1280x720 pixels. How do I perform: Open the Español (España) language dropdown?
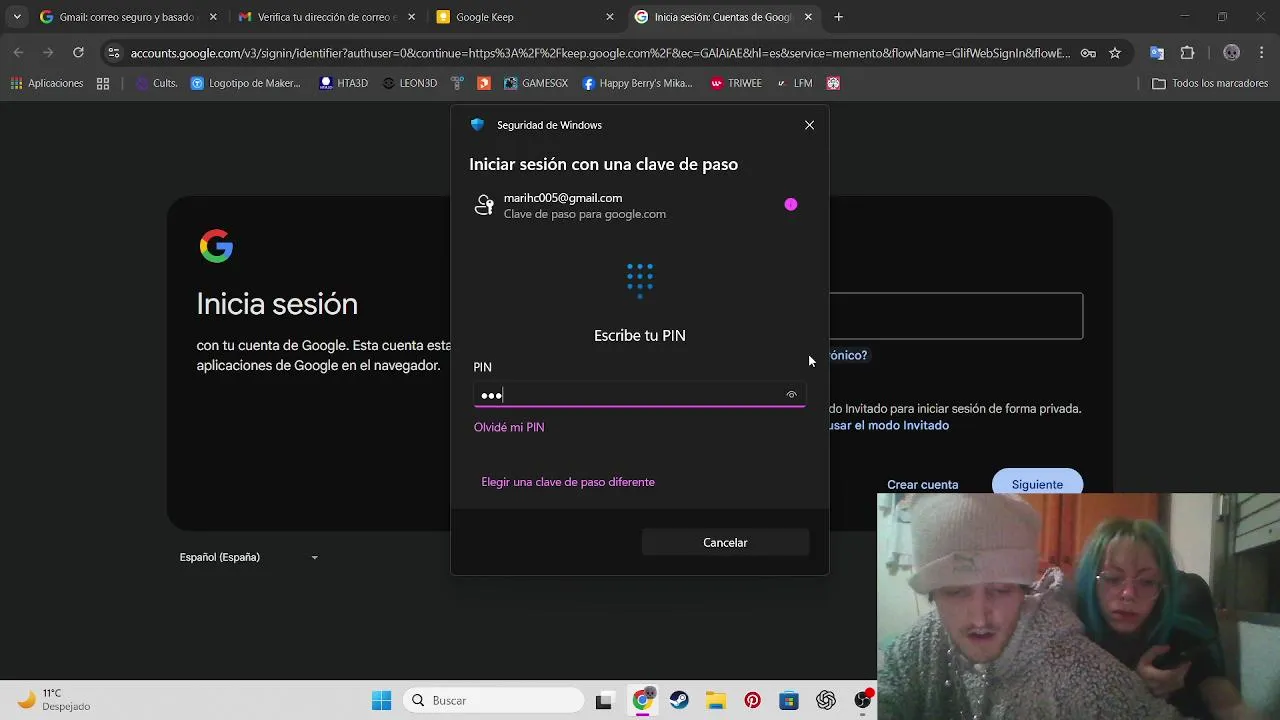[249, 557]
